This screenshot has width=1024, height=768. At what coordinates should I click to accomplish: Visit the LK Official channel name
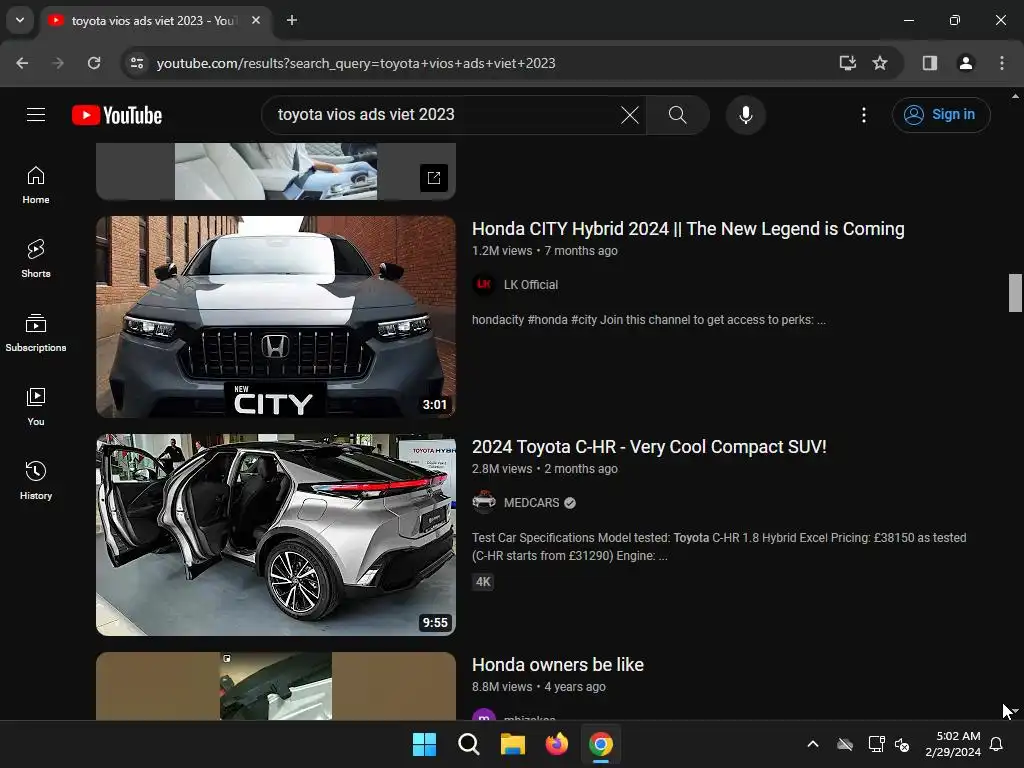531,285
